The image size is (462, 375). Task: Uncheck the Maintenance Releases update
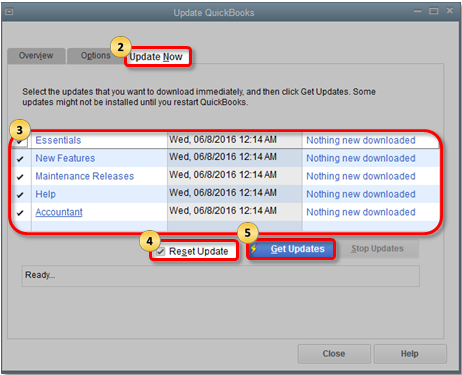pos(20,177)
